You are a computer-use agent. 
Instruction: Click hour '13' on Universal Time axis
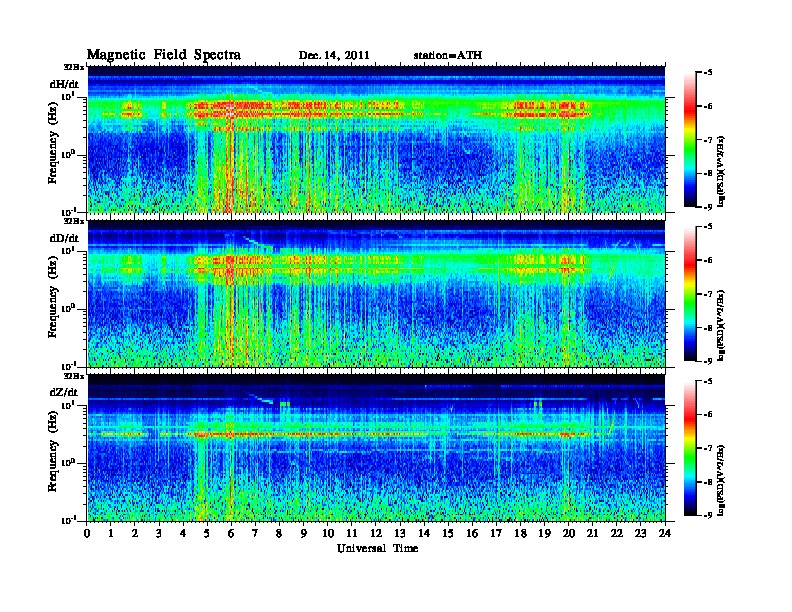(x=400, y=533)
